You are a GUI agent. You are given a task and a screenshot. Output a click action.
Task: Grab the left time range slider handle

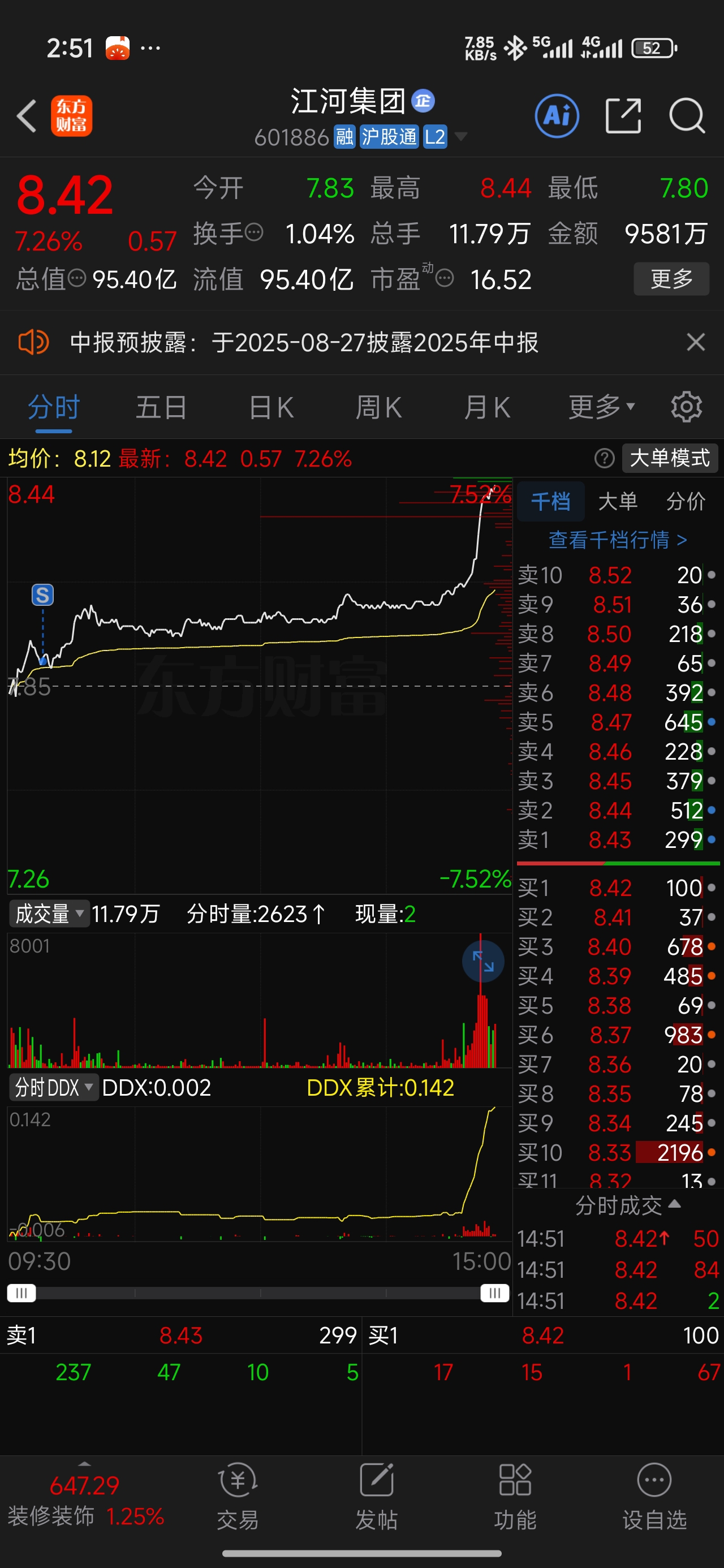[x=21, y=1293]
